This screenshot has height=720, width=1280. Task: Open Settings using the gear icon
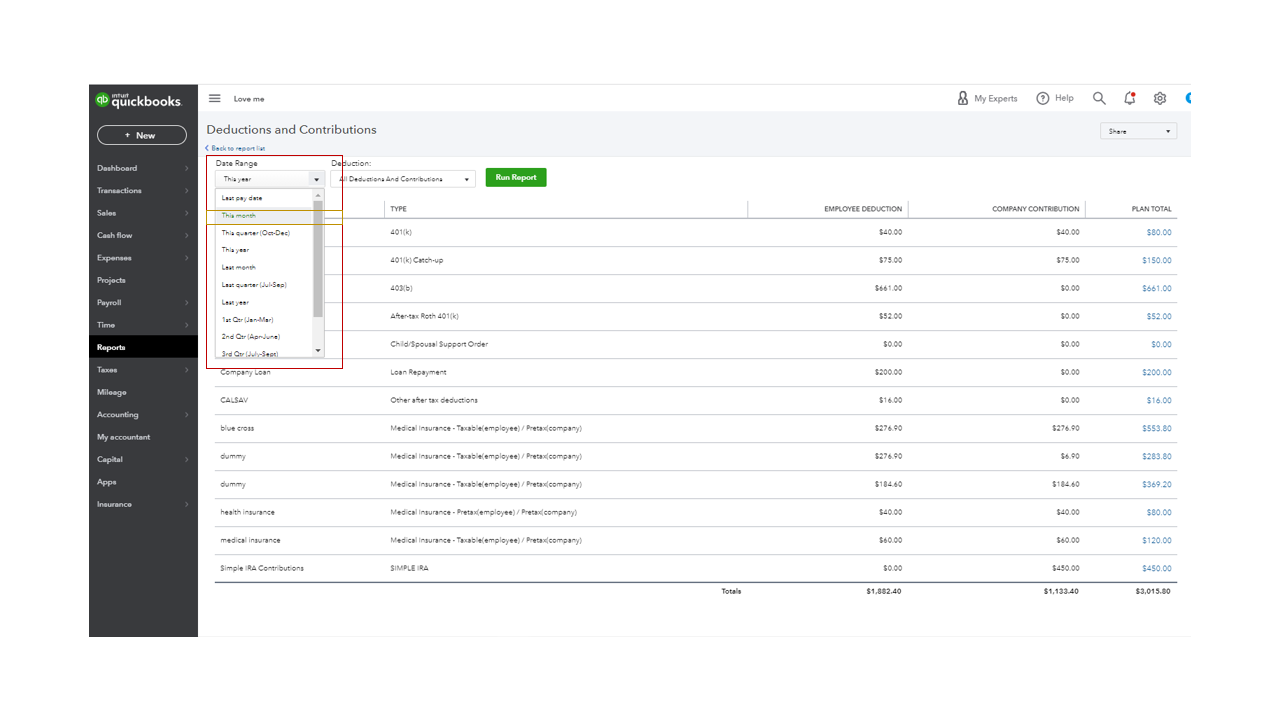tap(1159, 98)
